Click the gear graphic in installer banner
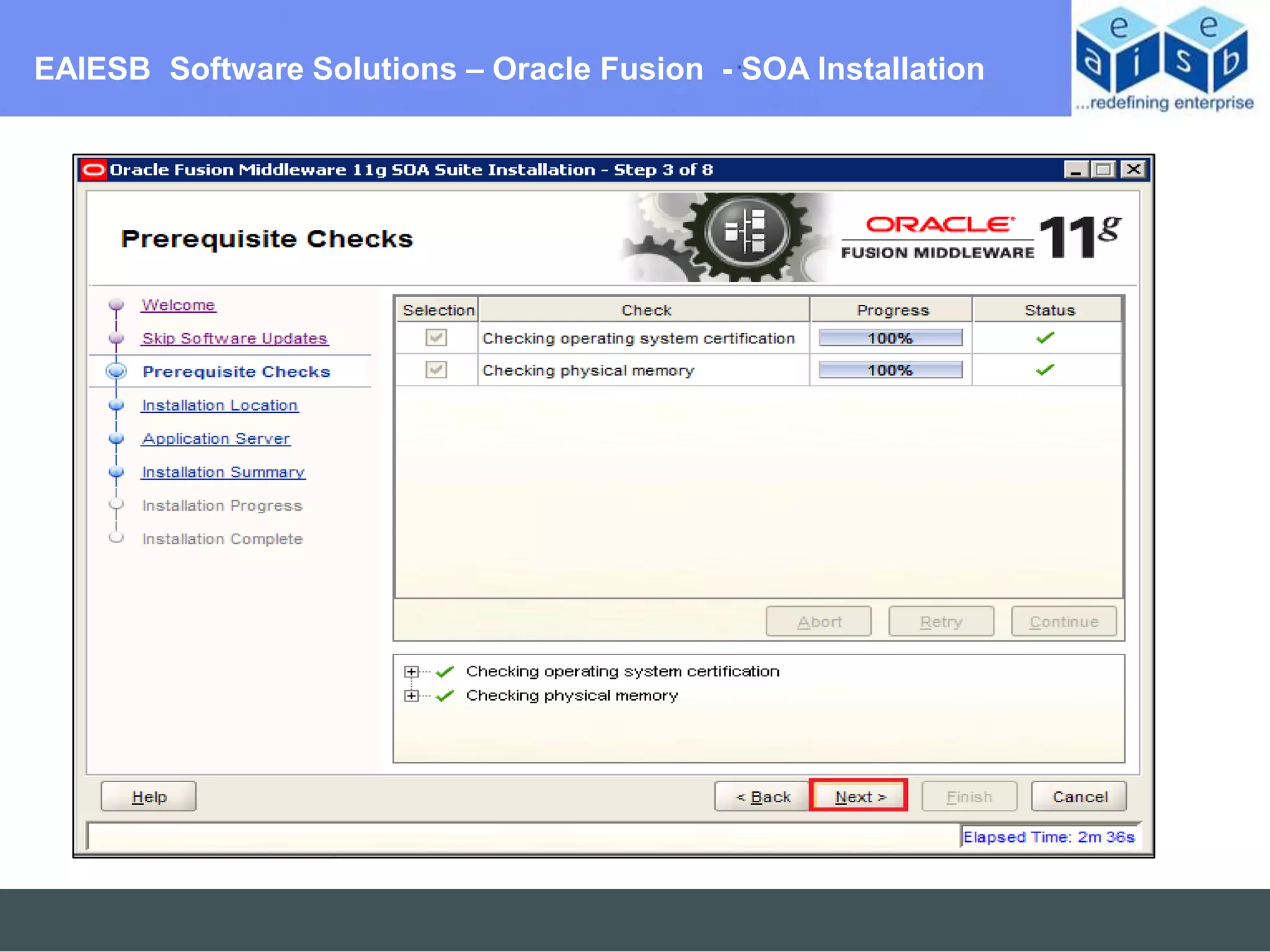Screen dimensions: 1270x952 [727, 237]
